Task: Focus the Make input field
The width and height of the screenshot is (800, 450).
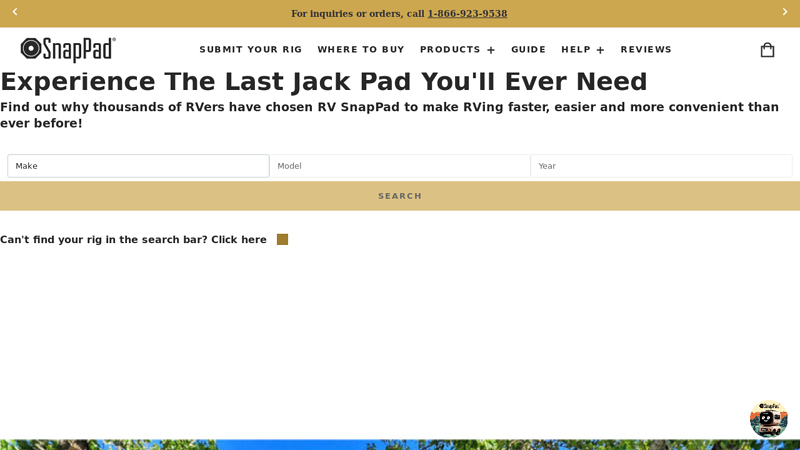Action: 138,166
